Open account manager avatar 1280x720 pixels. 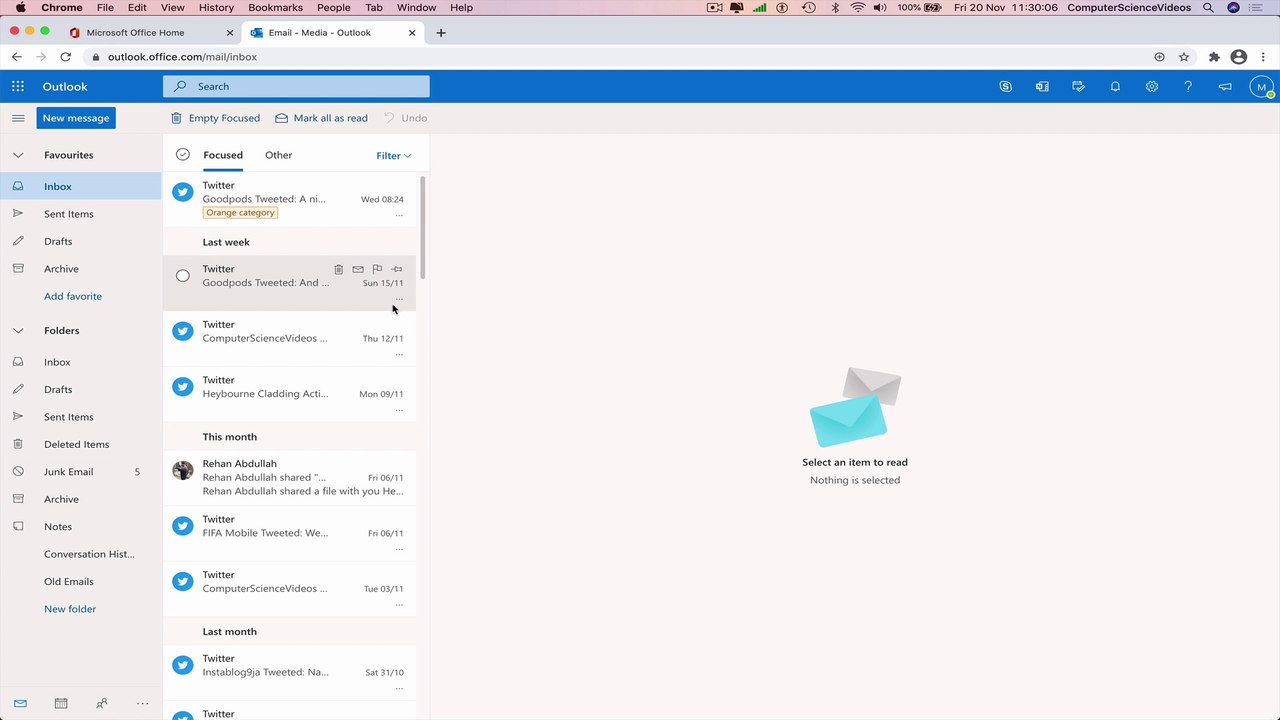pyautogui.click(x=1260, y=87)
